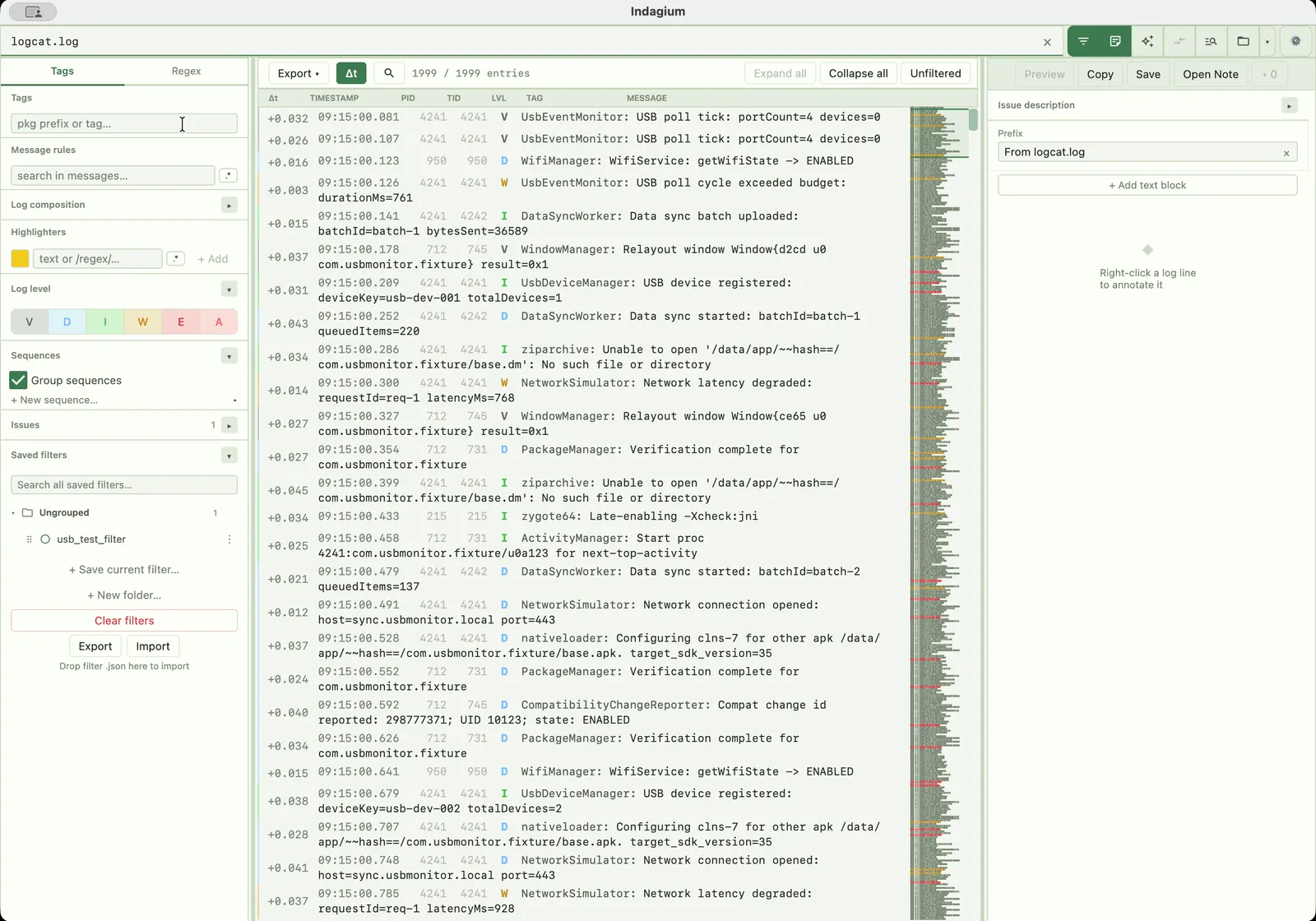Click + New folder...
Image resolution: width=1316 pixels, height=921 pixels.
124,595
